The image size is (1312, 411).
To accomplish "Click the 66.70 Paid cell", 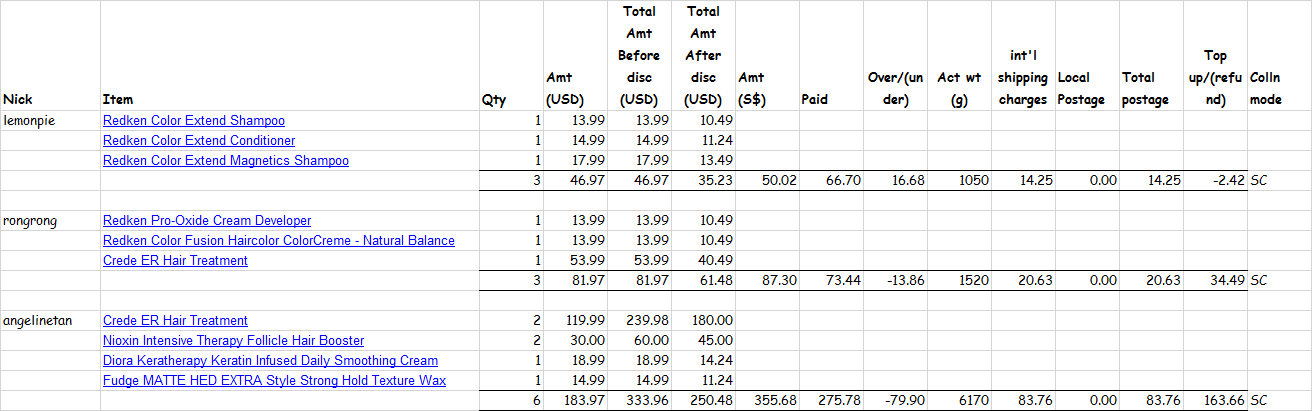I will (x=831, y=181).
